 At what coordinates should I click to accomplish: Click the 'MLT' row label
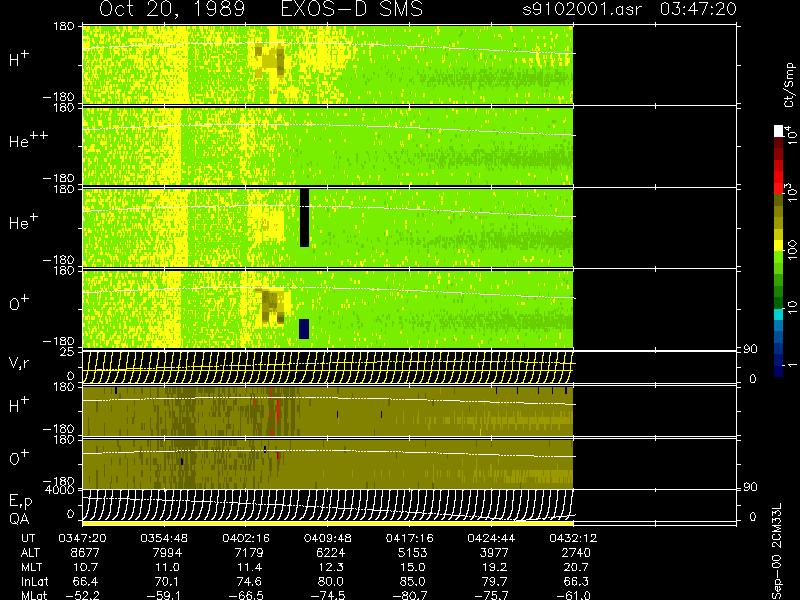31,567
